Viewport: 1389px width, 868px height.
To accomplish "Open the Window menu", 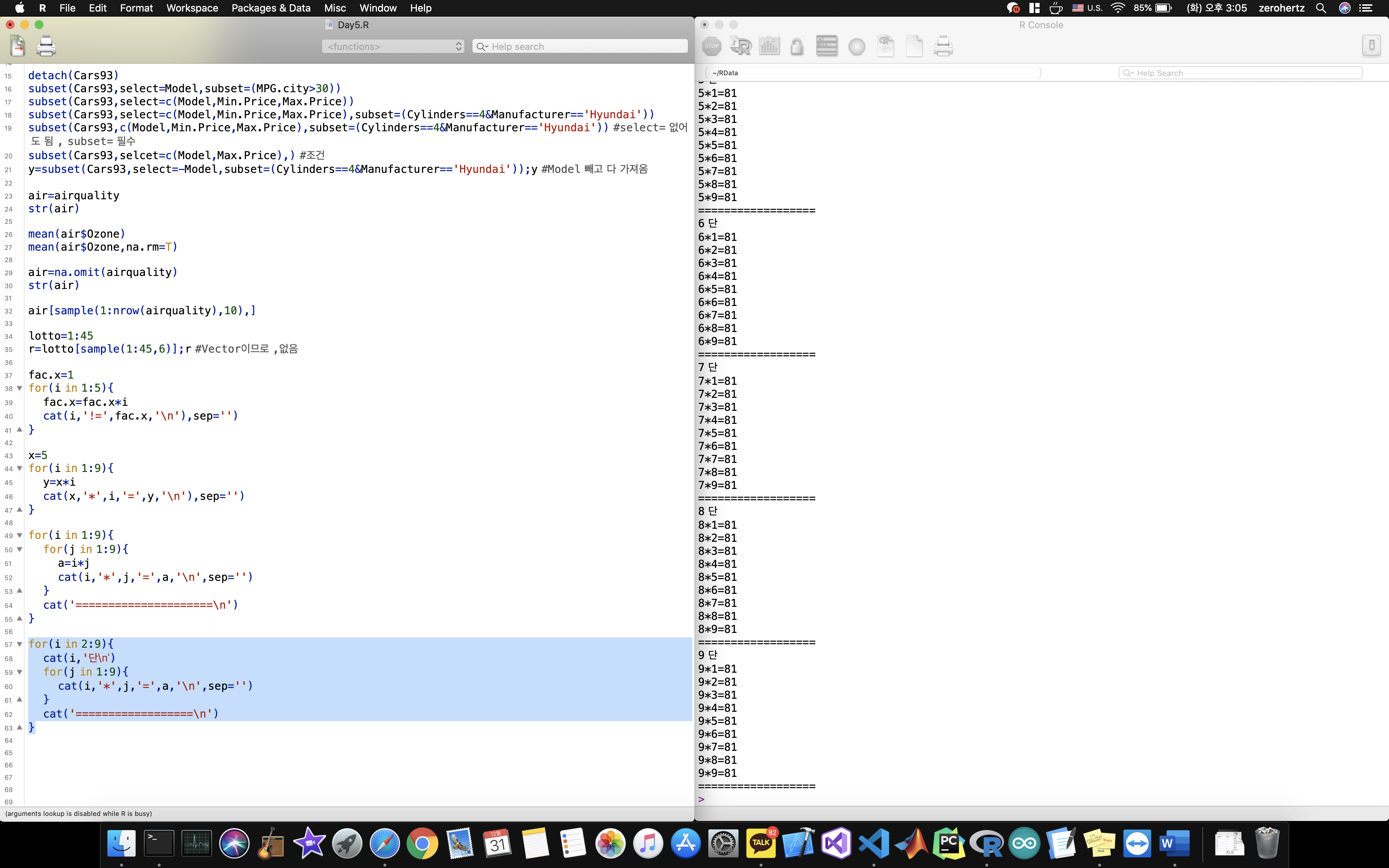I will 378,8.
